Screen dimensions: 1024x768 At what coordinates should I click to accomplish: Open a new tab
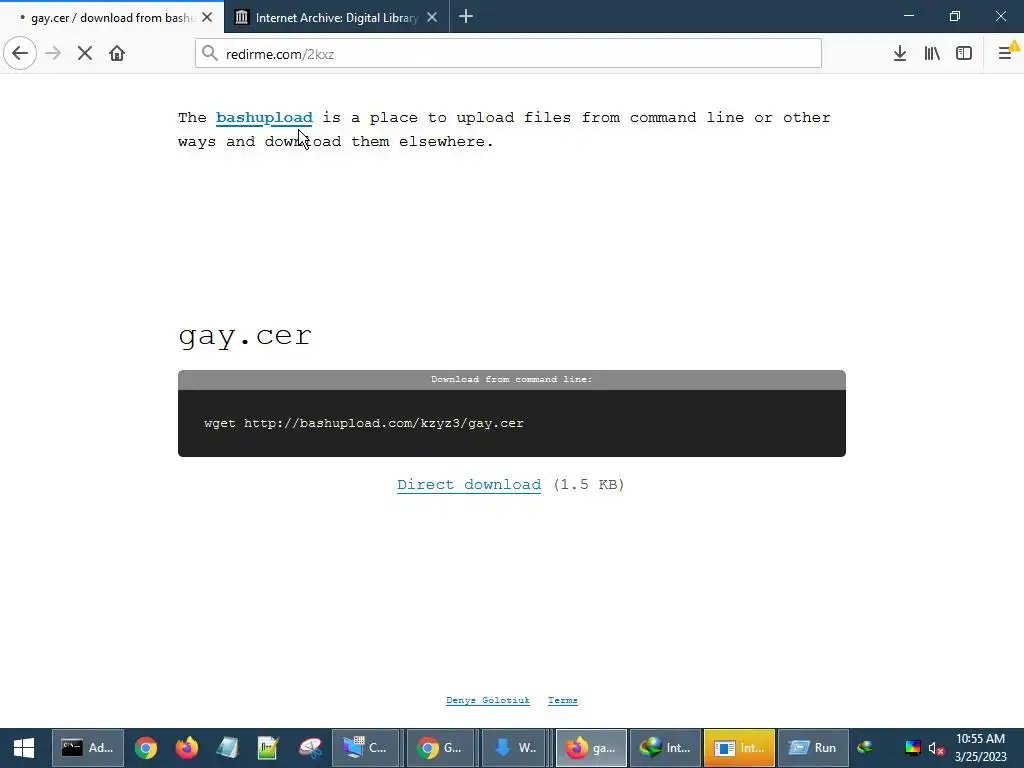pos(466,17)
